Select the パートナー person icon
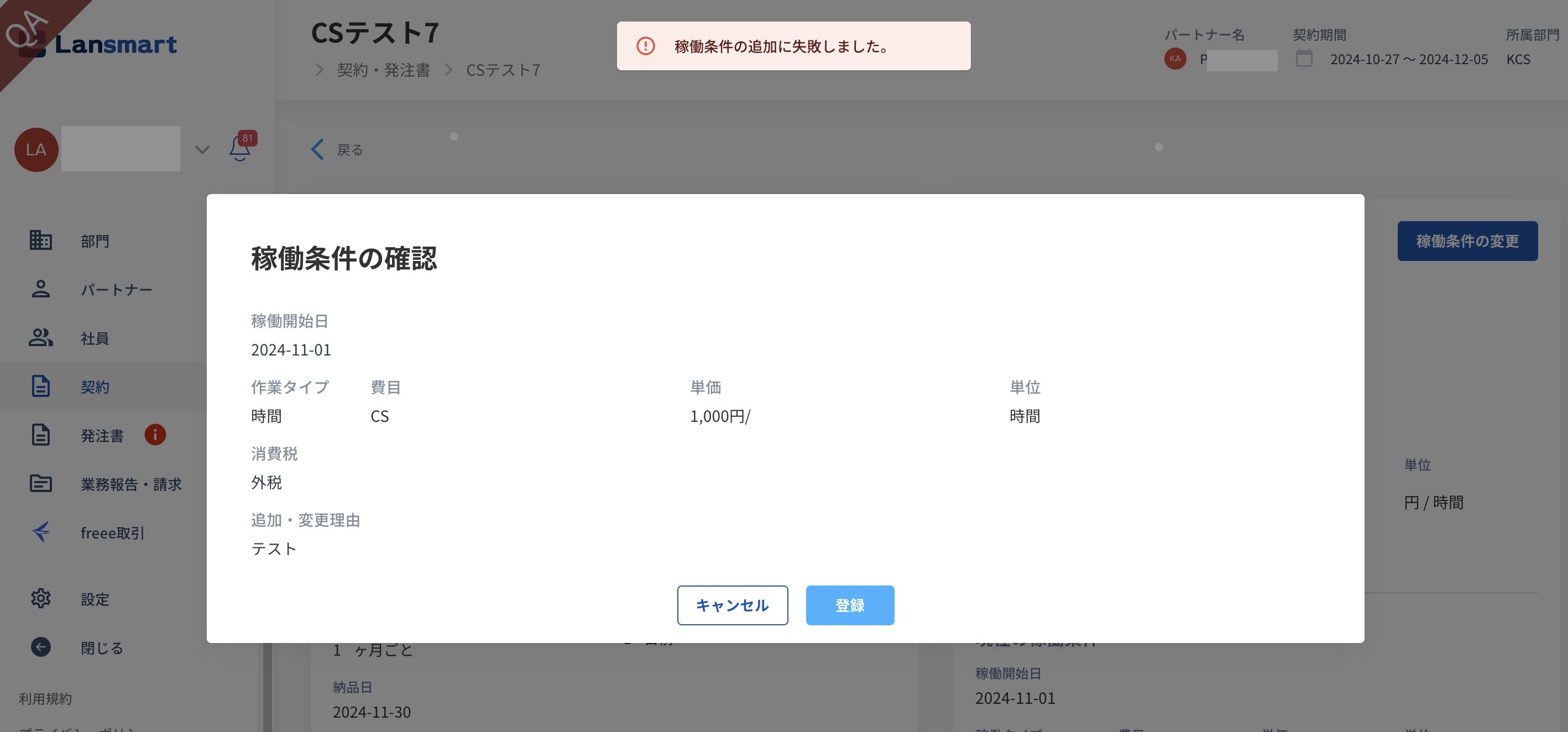Screen dimensions: 1568x732 (x=41, y=289)
